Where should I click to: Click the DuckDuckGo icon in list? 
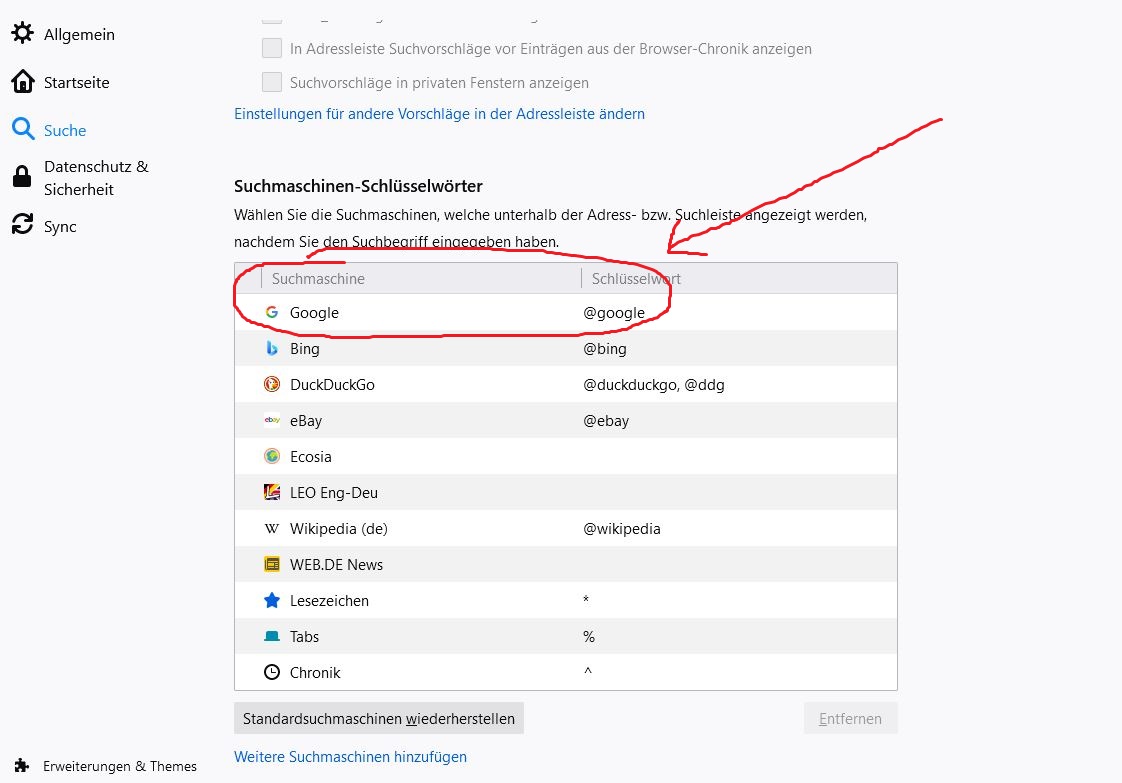coord(271,385)
